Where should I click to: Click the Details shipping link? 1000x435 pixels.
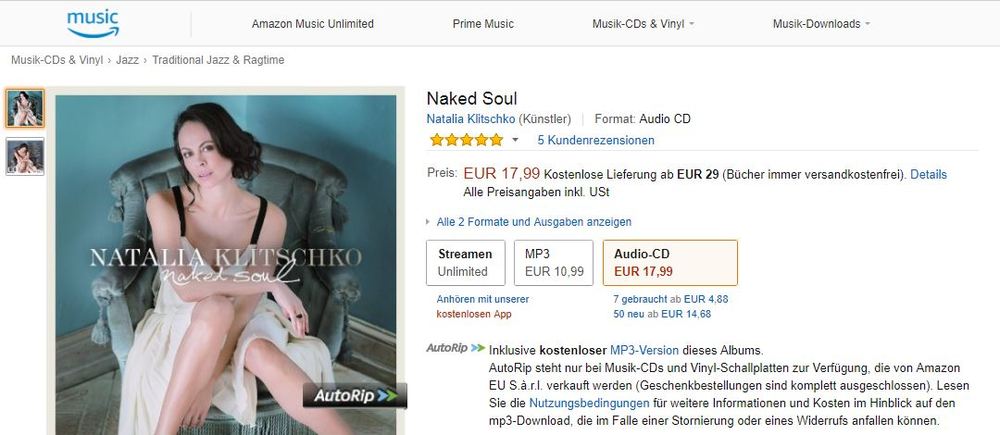tap(928, 174)
